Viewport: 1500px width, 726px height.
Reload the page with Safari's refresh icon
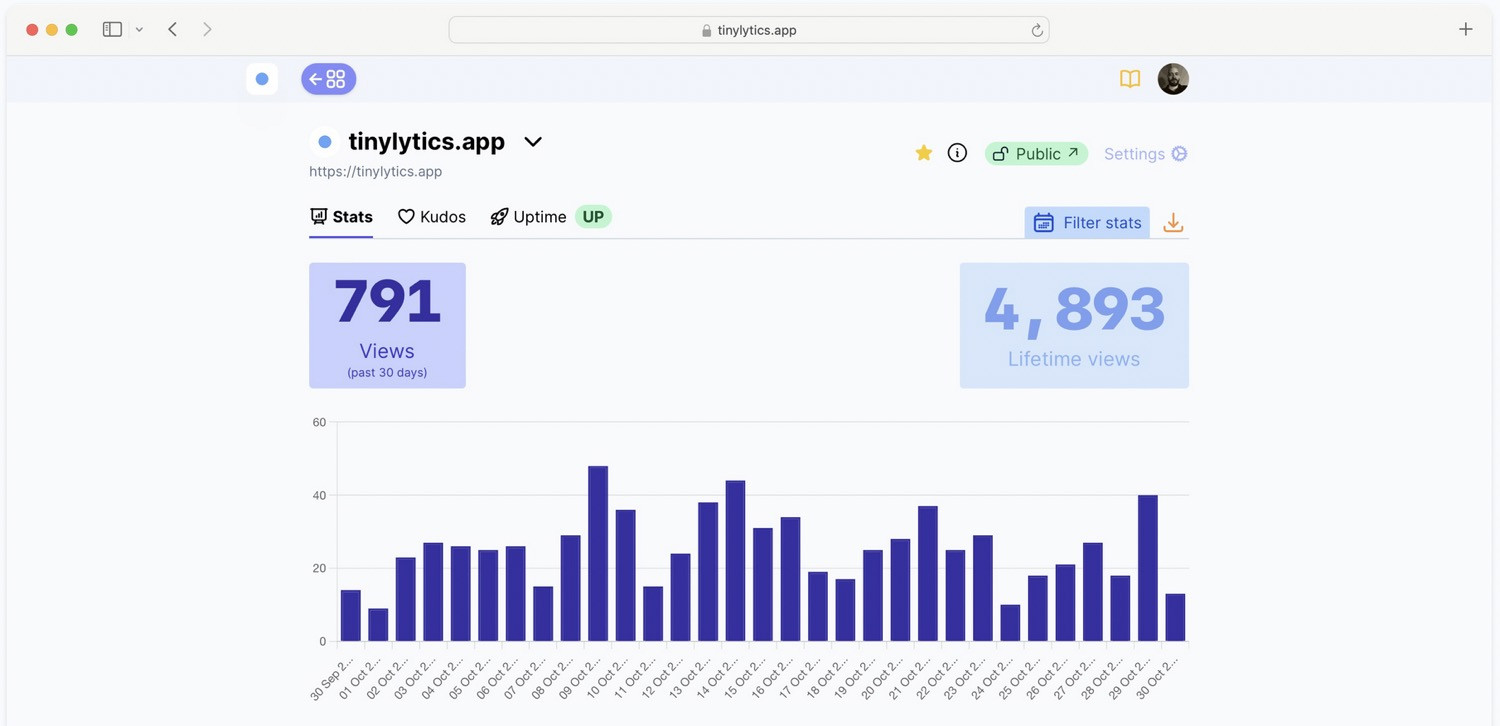coord(1037,29)
